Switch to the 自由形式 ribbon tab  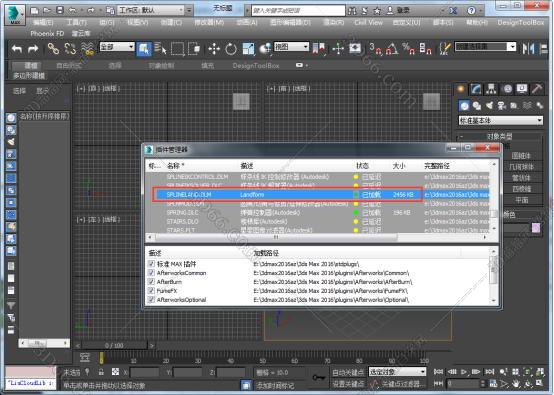point(69,66)
